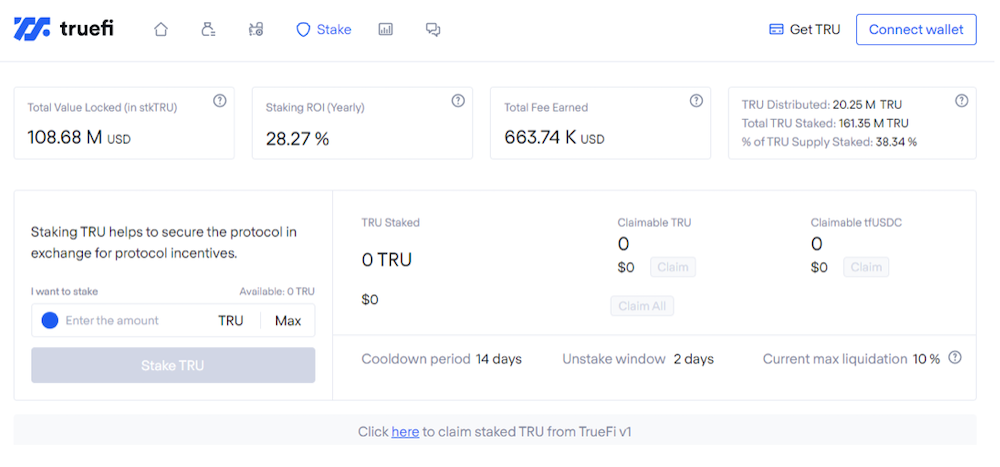Click the 'Claimable TRU' heading
Viewport: 1000px width, 467px height.
click(x=654, y=223)
